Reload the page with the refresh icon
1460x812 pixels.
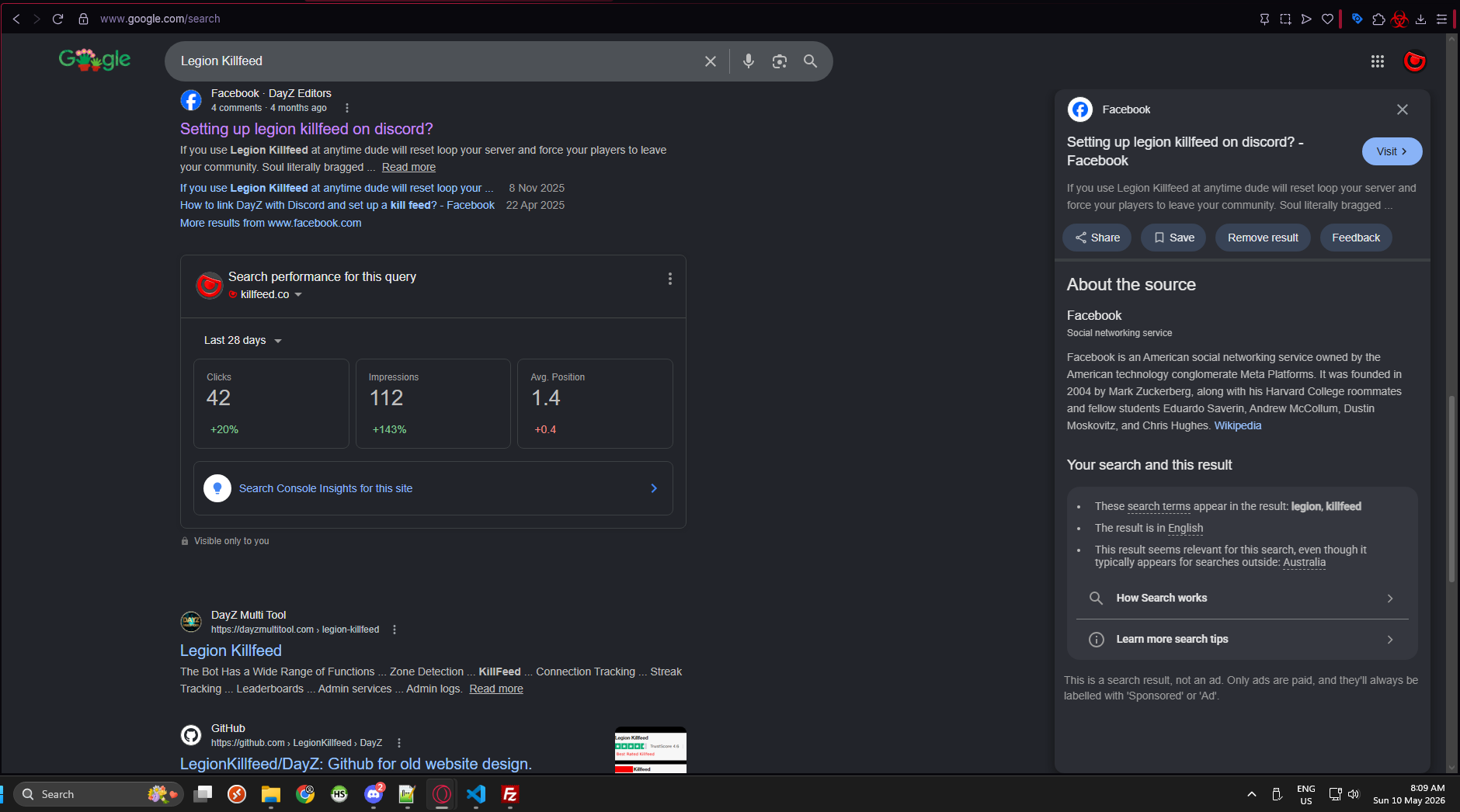(x=57, y=19)
